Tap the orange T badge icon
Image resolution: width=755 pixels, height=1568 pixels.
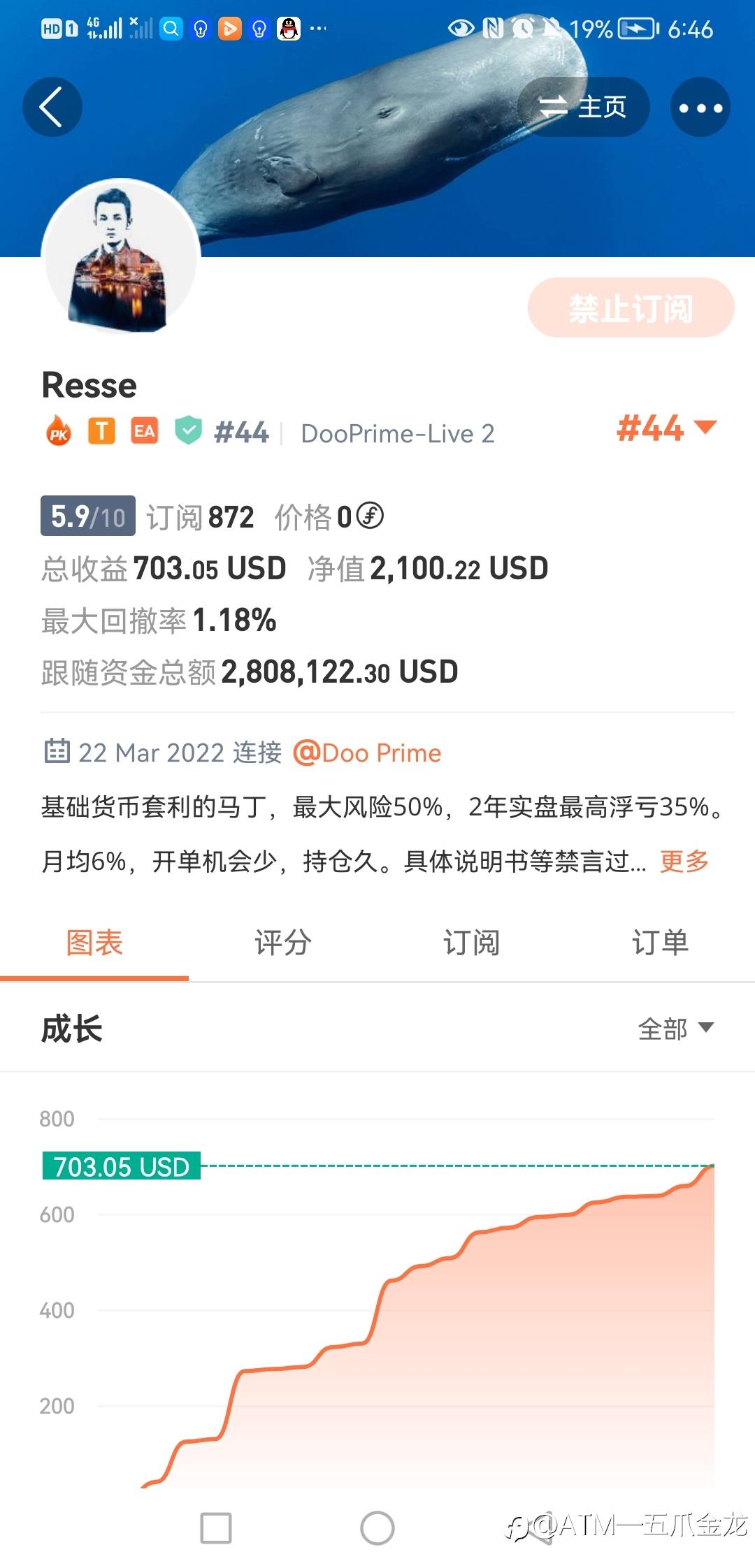101,431
